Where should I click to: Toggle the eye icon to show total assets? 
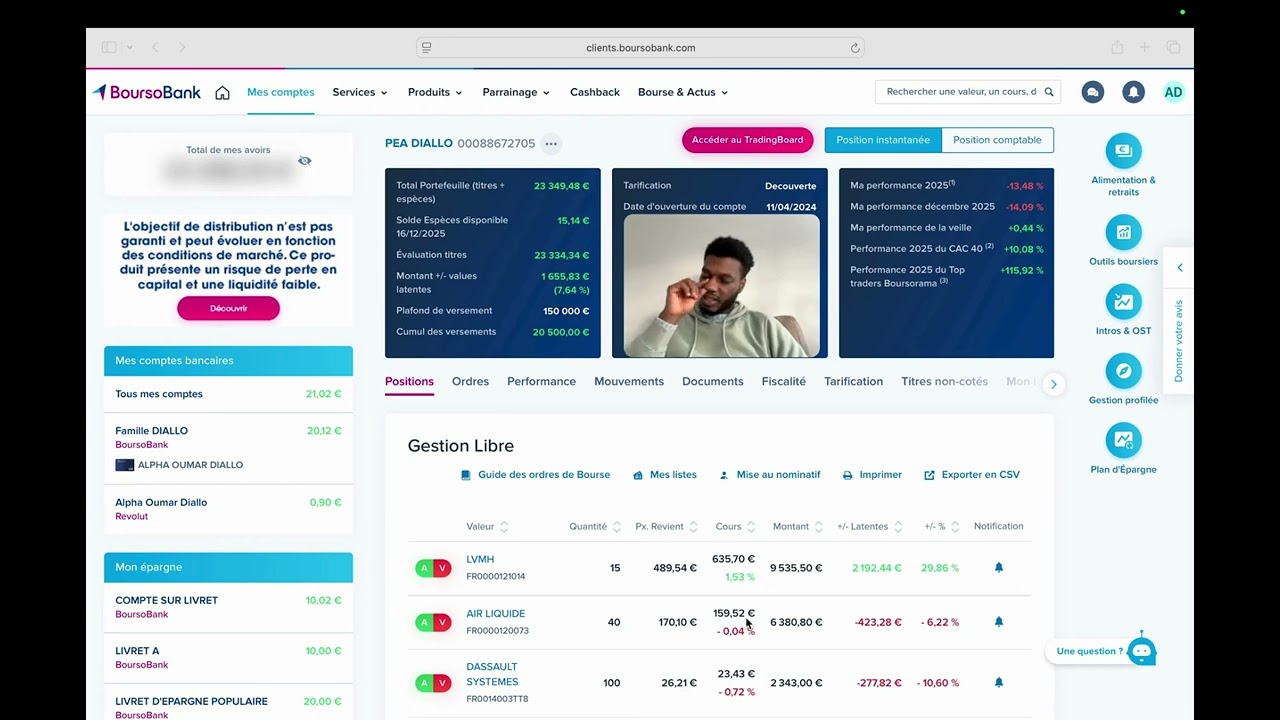pos(305,161)
